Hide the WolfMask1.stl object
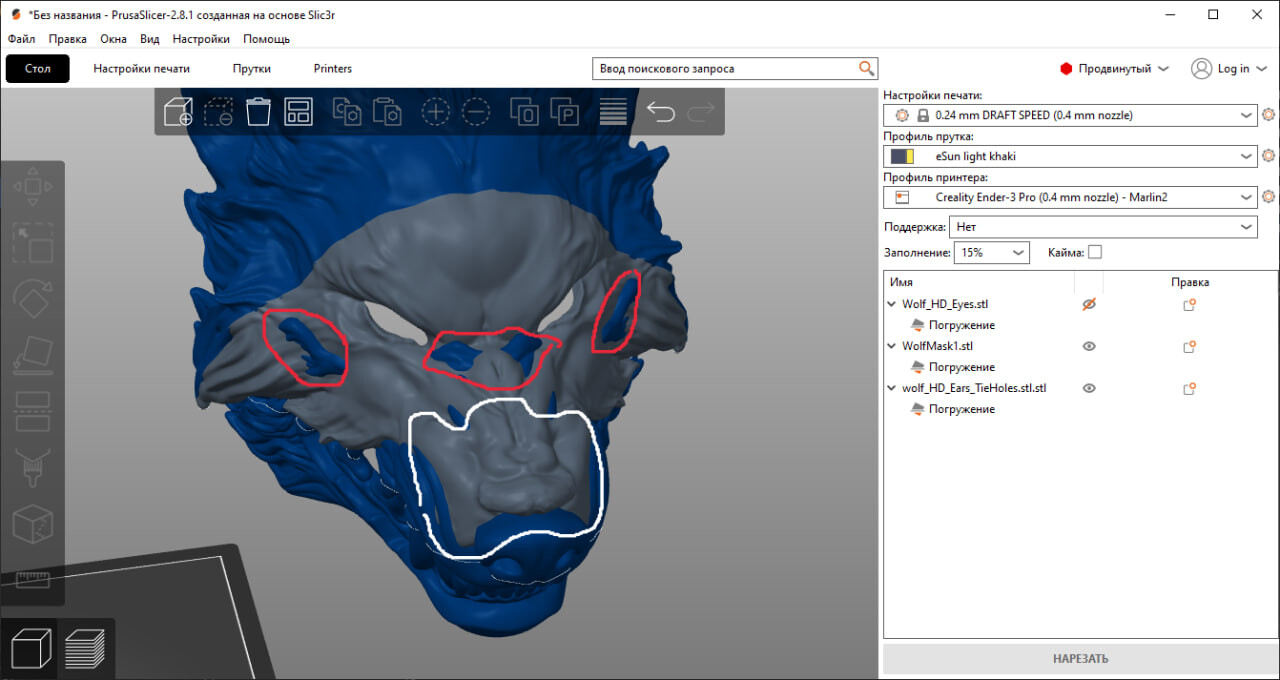 click(1089, 346)
